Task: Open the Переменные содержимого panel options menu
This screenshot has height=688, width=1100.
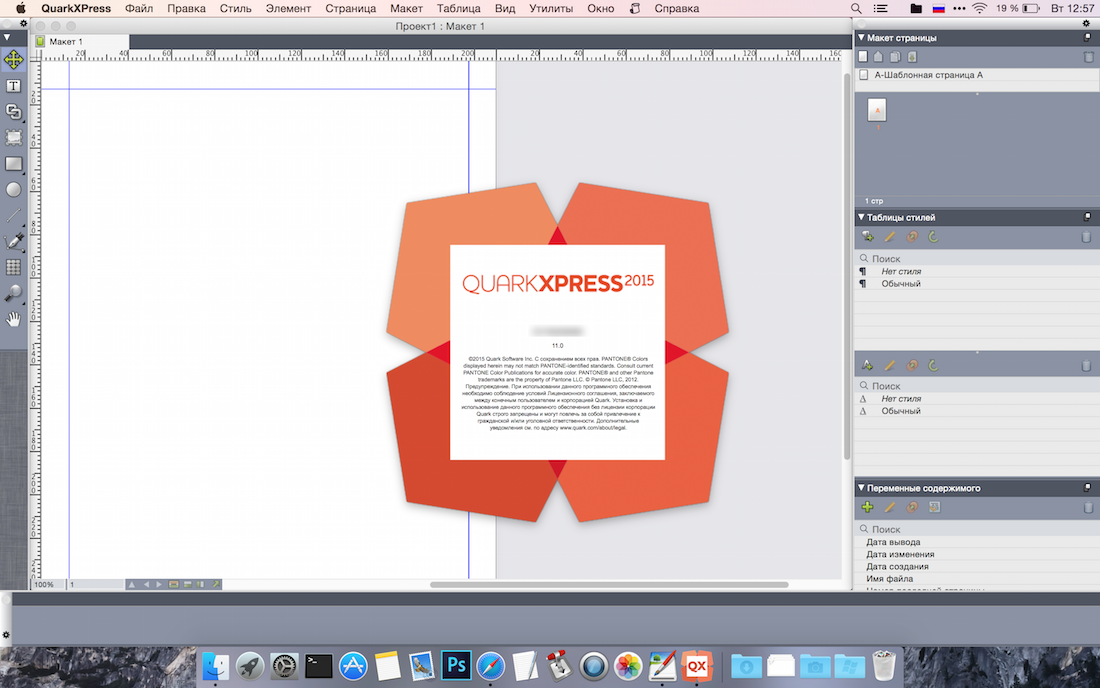Action: coord(1087,487)
